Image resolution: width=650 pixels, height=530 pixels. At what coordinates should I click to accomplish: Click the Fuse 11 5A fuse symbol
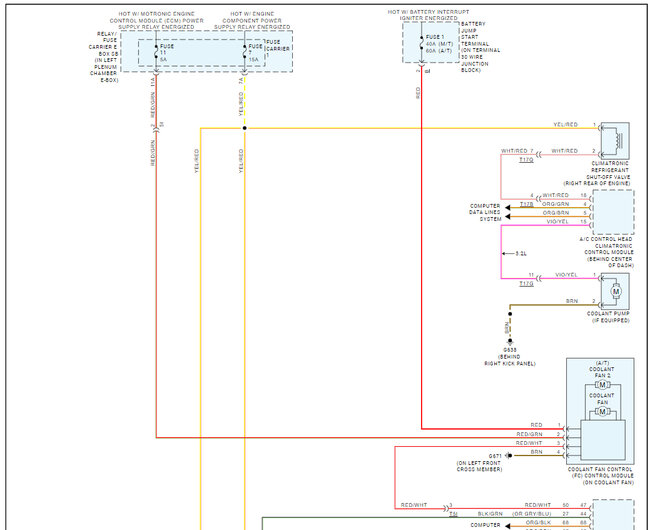pos(156,52)
